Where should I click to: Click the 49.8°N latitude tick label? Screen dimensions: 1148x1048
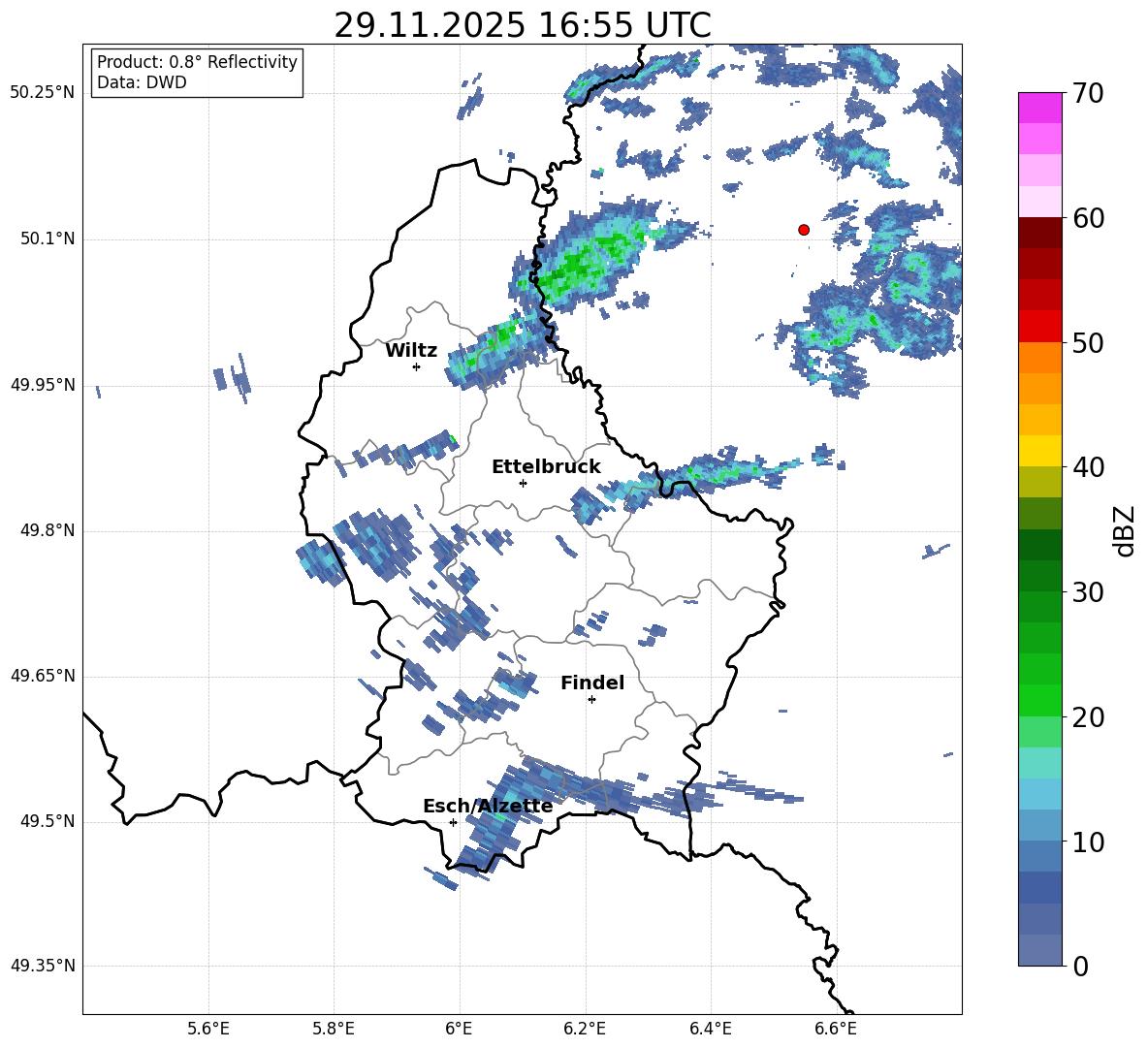pos(47,530)
